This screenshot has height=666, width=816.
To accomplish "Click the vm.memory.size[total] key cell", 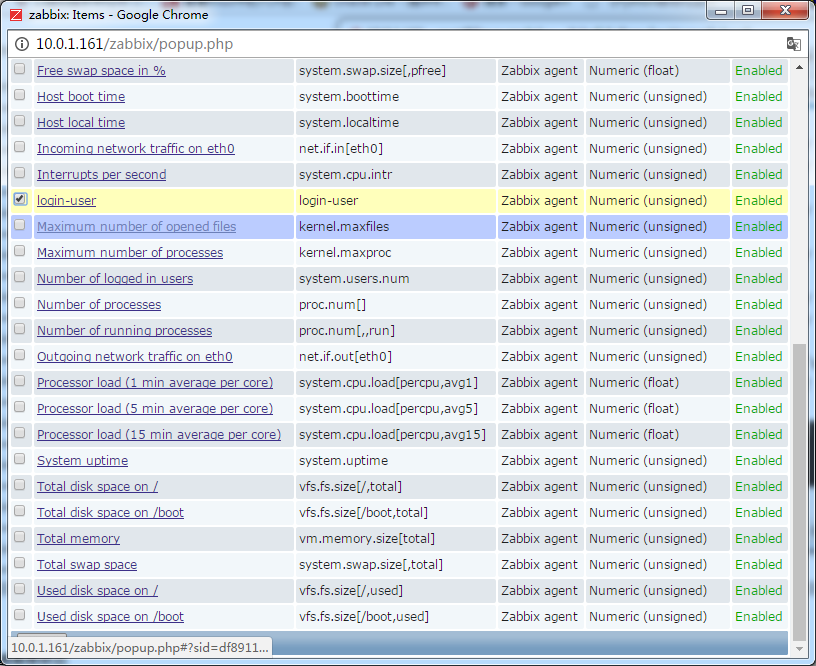I will (x=396, y=539).
